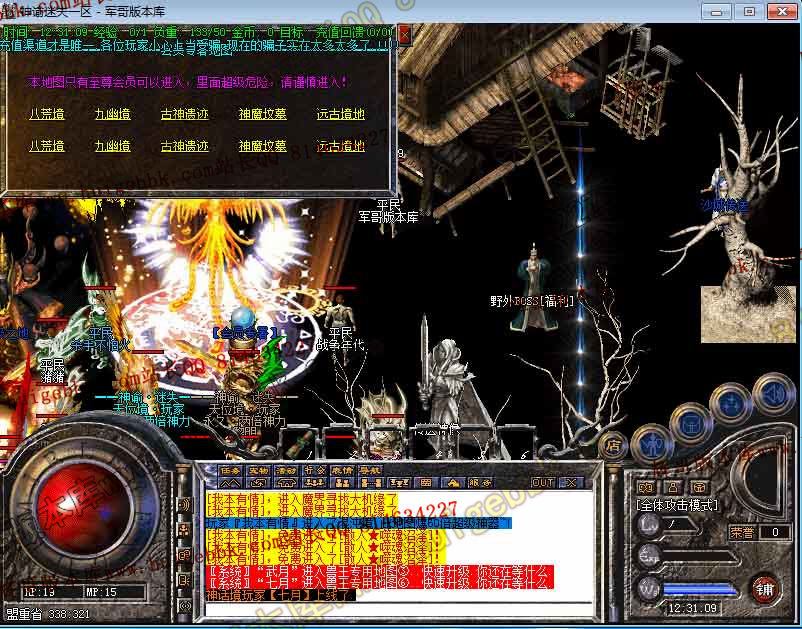Screen dimensions: 802x629
Task: Click the HP:19 readout
Action: [40, 592]
